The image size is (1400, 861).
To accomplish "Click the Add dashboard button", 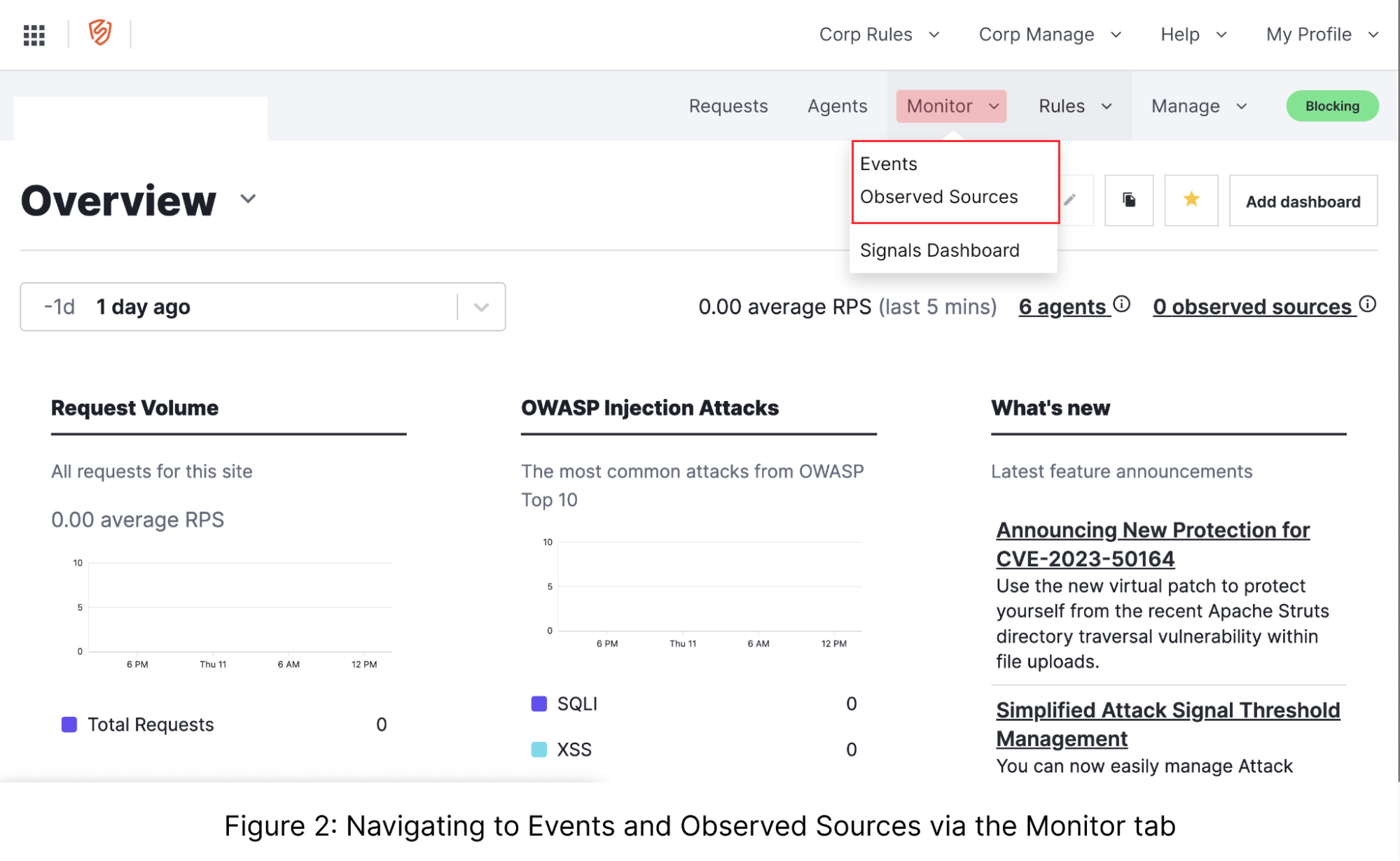I will [x=1303, y=202].
